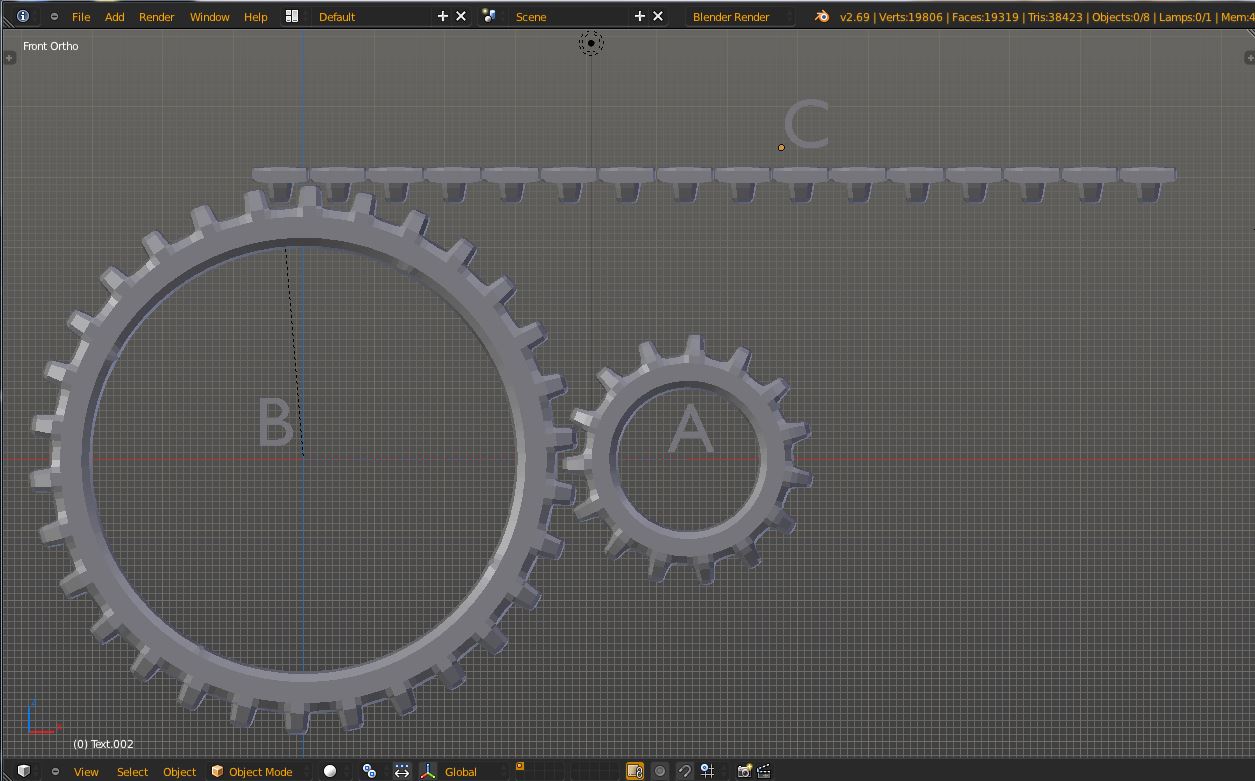
Task: Add a new scene with plus
Action: 640,16
